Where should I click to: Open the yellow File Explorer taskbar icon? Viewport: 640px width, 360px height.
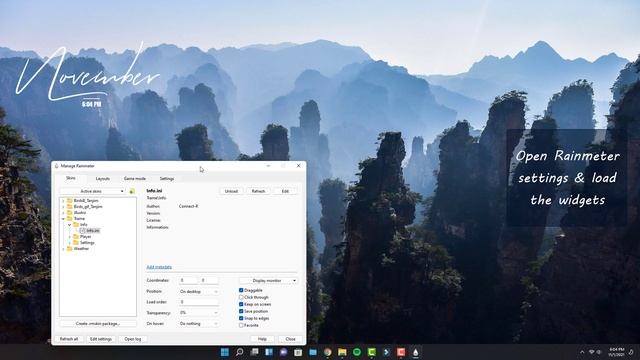[342, 352]
